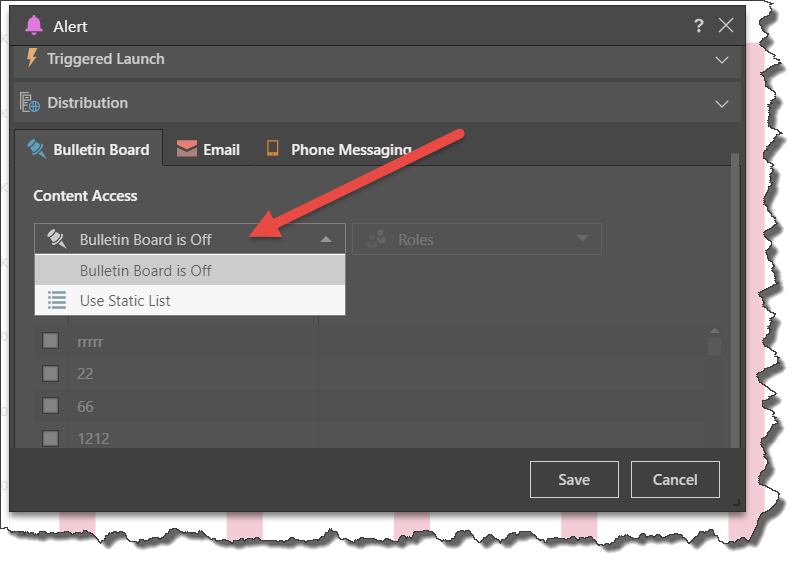The height and width of the screenshot is (569, 804).
Task: Open help with the question mark icon
Action: coord(697,26)
